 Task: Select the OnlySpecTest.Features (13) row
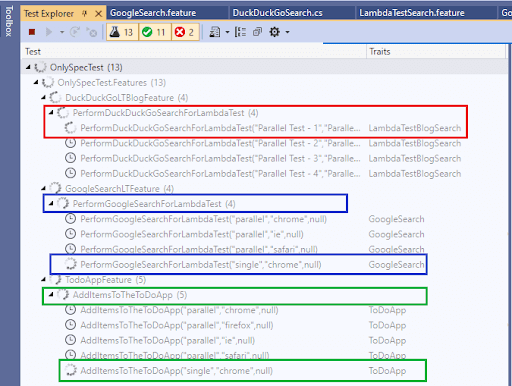(264, 82)
